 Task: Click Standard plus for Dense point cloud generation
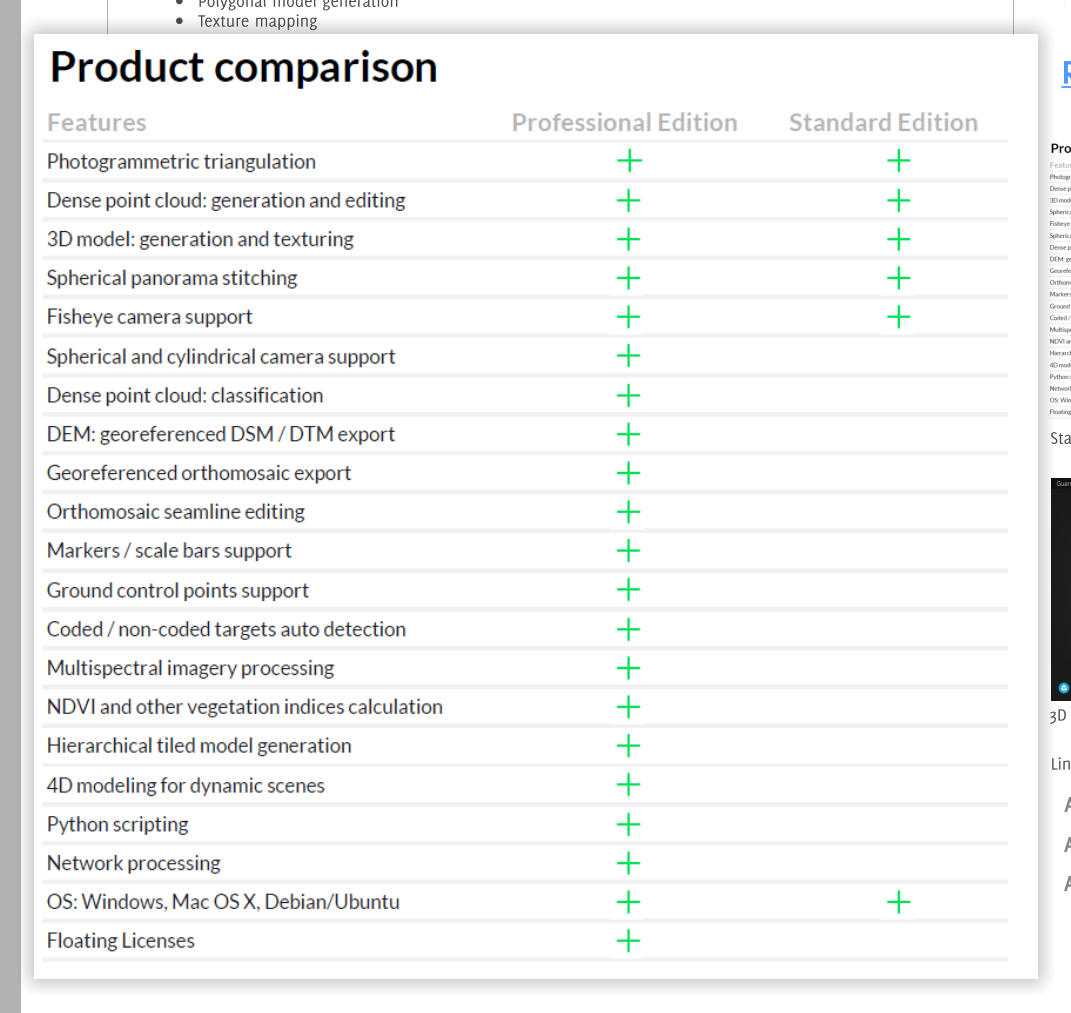898,200
